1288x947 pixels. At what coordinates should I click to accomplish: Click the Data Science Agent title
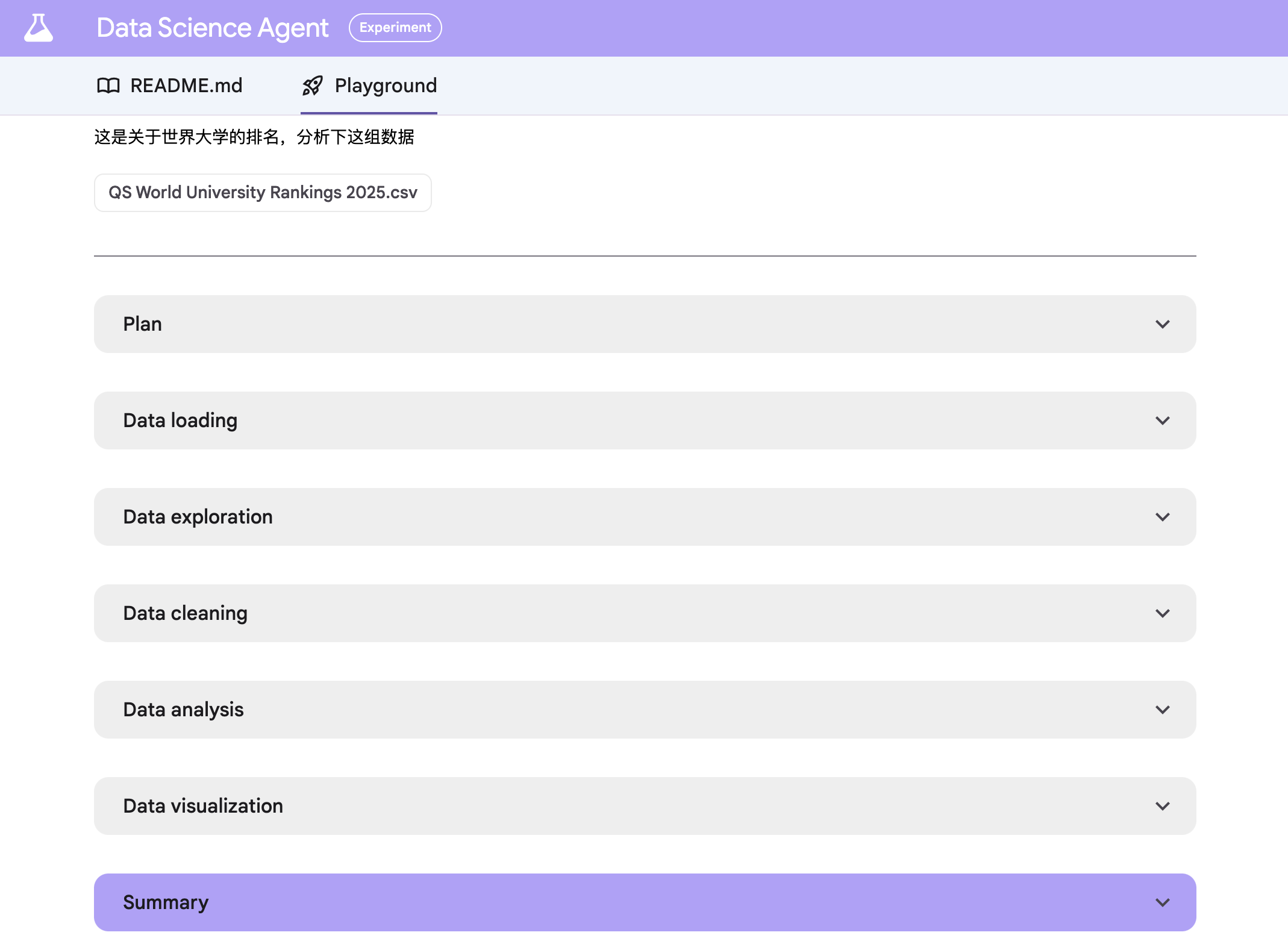click(x=212, y=28)
